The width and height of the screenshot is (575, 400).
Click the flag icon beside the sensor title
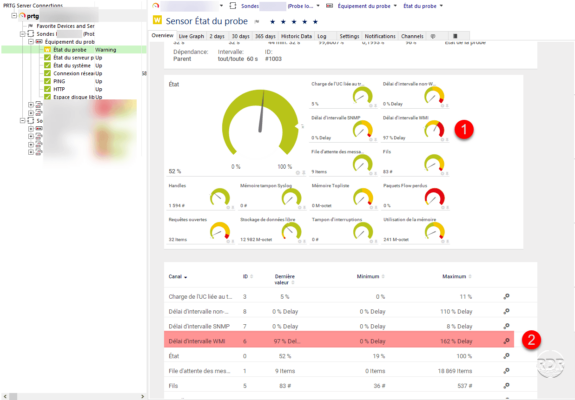click(257, 22)
